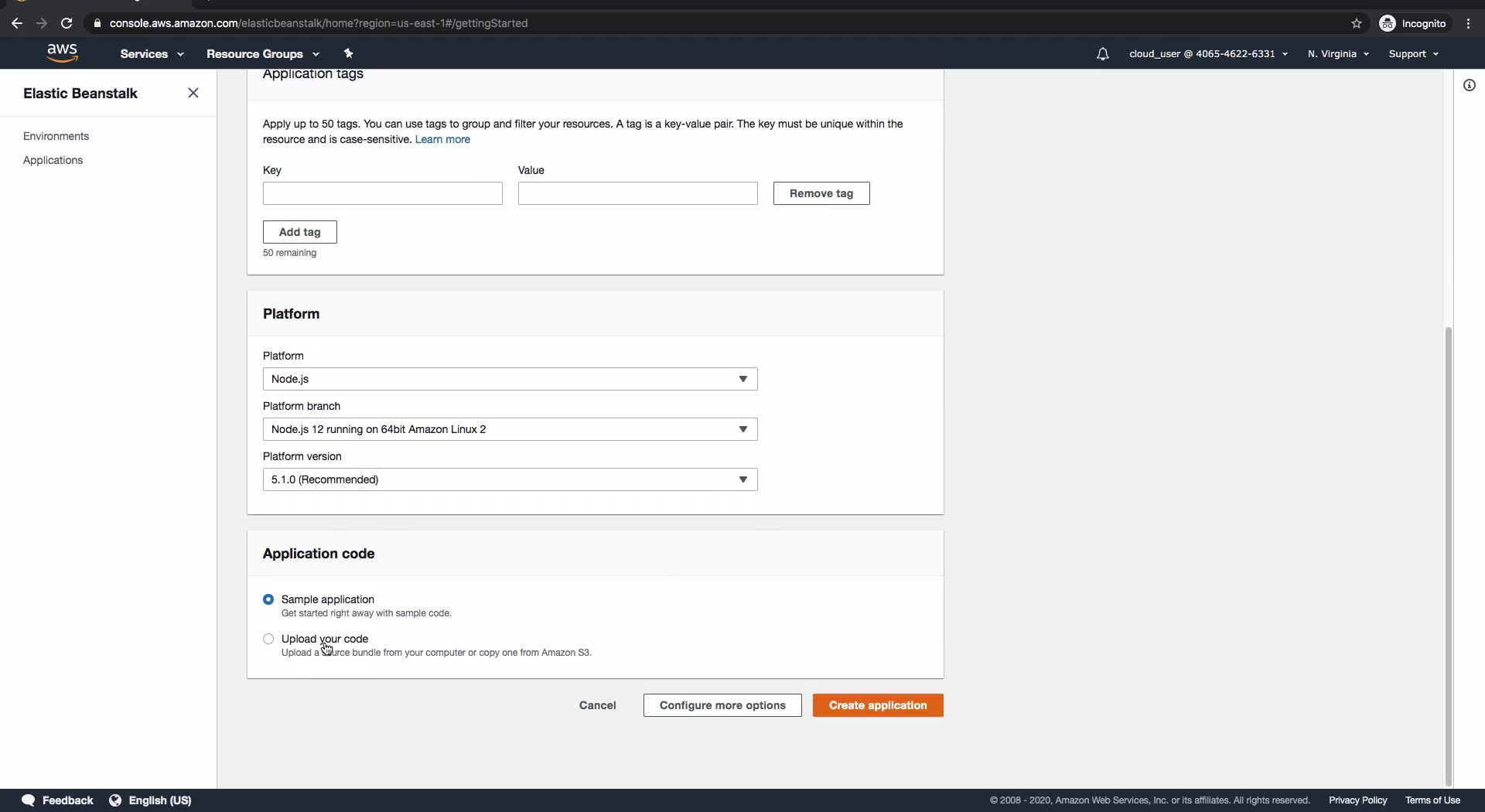Click Configure more options
Image resolution: width=1485 pixels, height=812 pixels.
pos(722,705)
